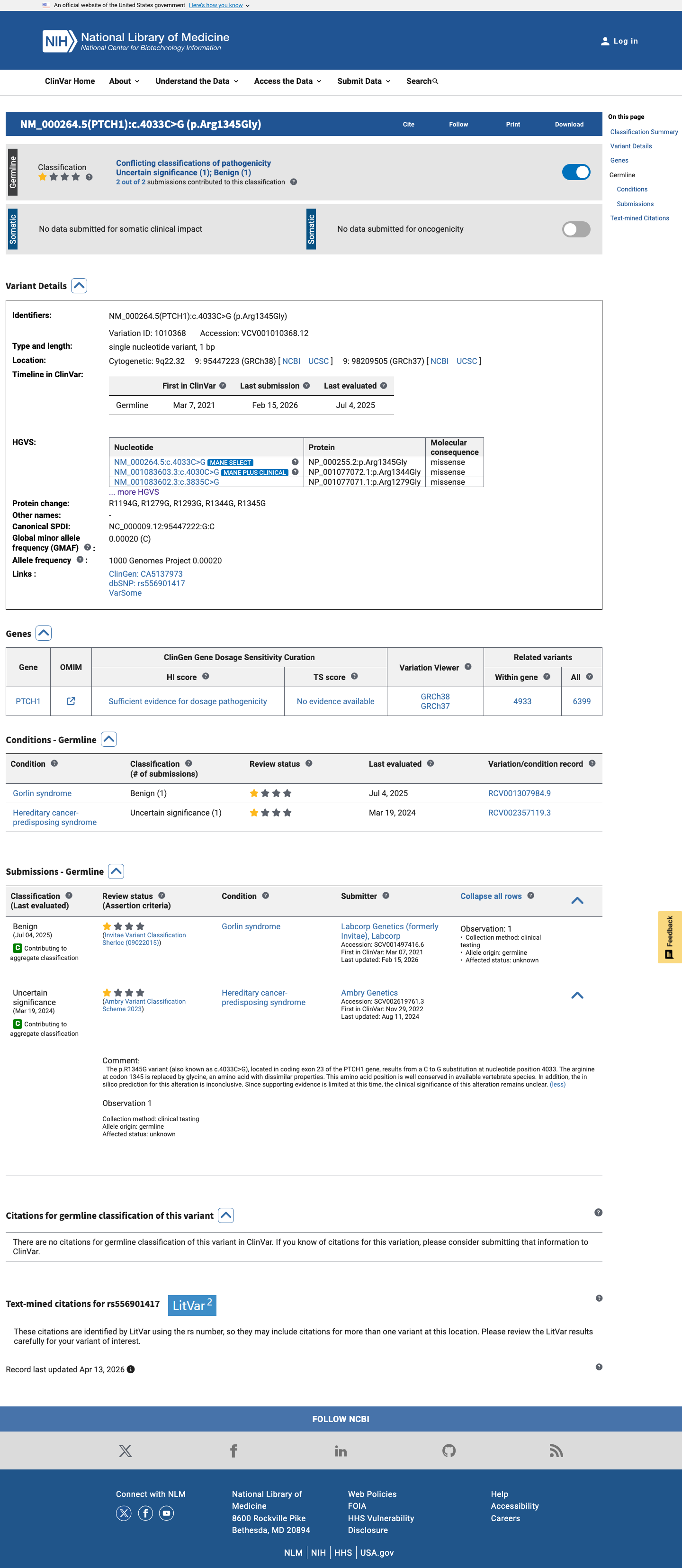The image size is (682, 1568).
Task: Click Follow in the variant title bar
Action: (459, 124)
